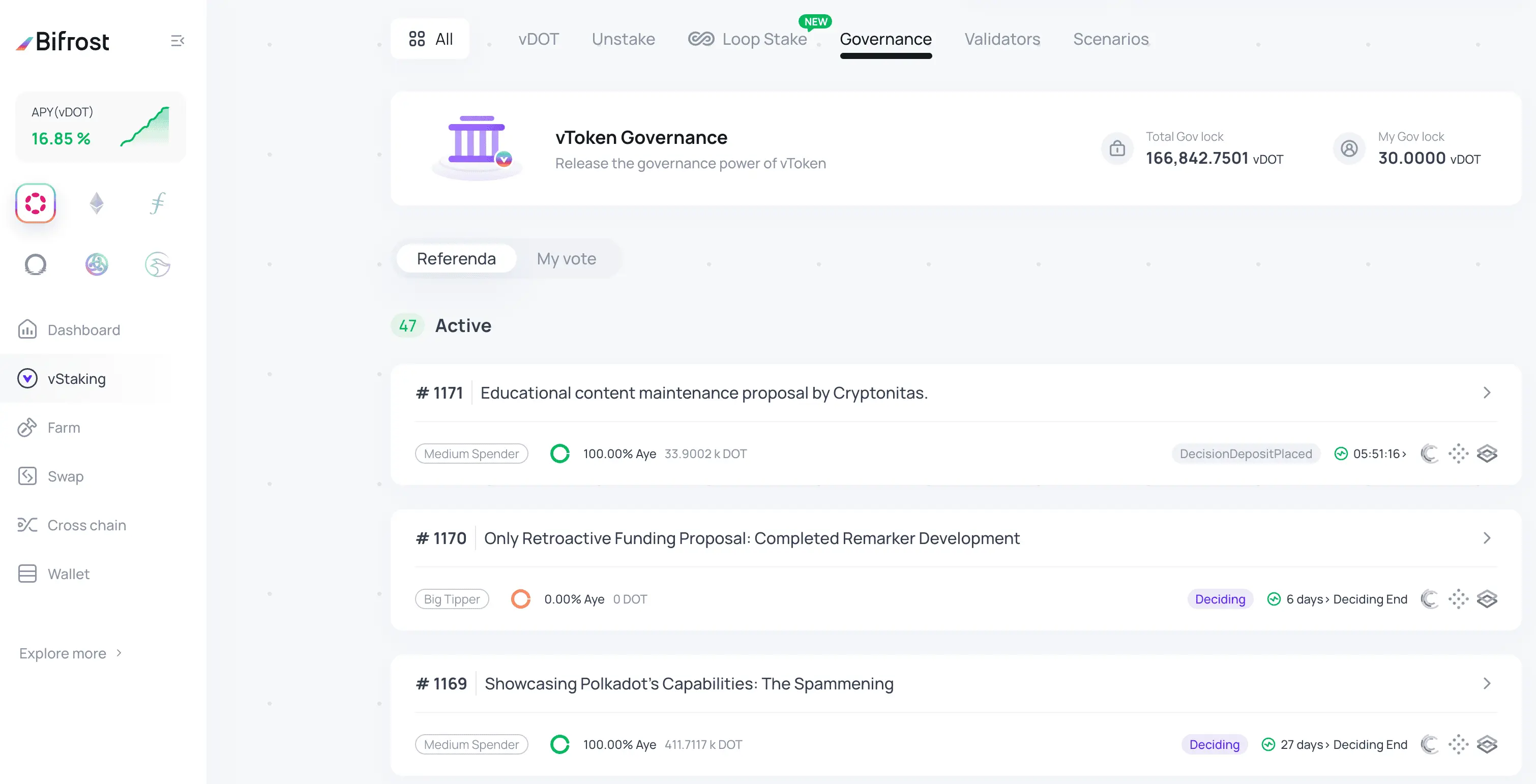Open crescent explorer icon on #1171
Image resolution: width=1536 pixels, height=784 pixels.
[x=1430, y=454]
